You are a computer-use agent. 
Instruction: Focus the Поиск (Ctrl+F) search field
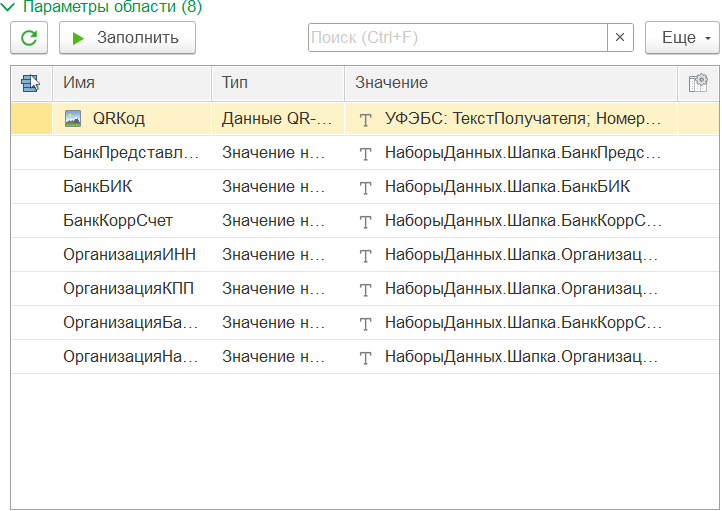[x=458, y=38]
